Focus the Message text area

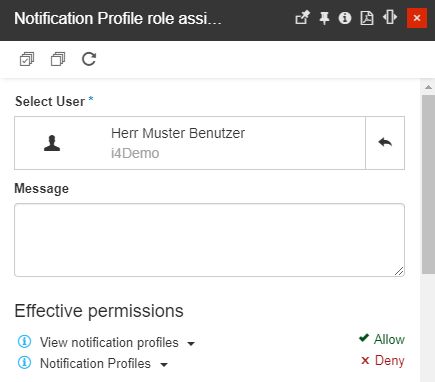click(209, 240)
